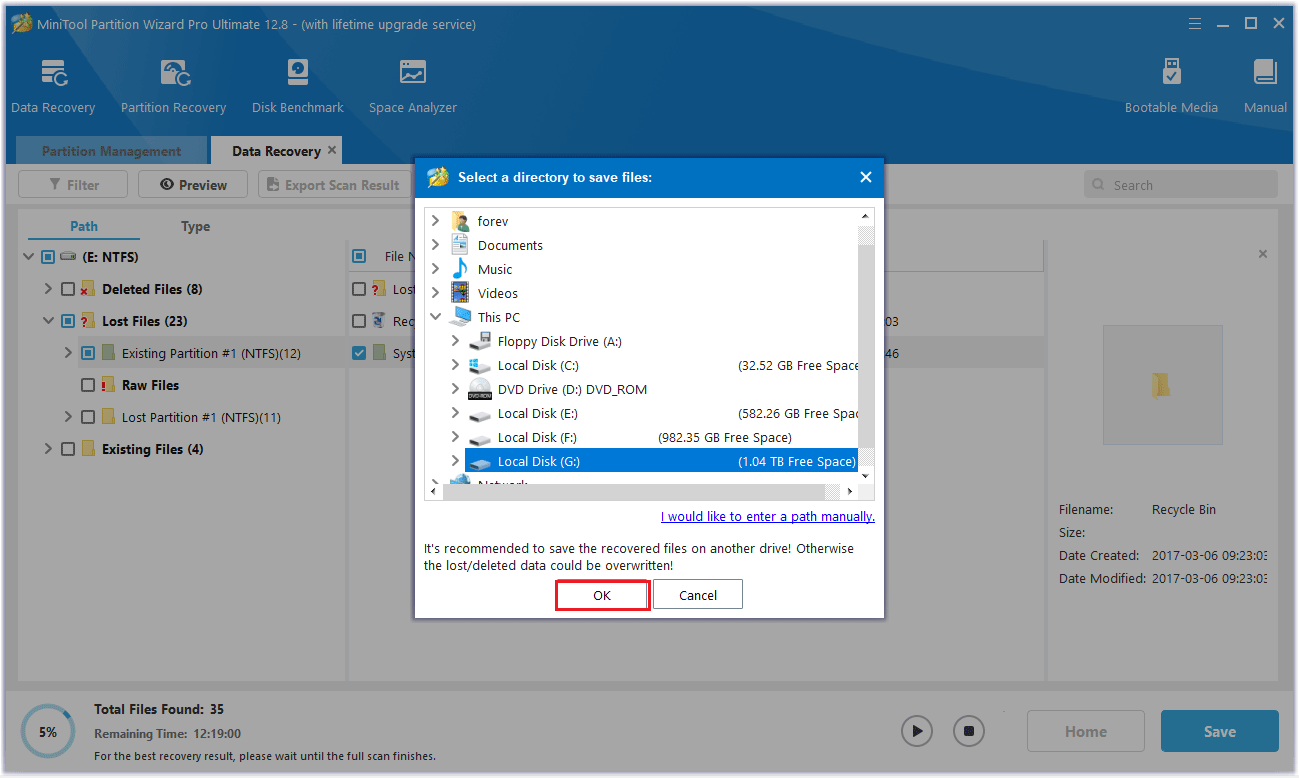This screenshot has width=1299, height=778.
Task: Open the Manual book icon
Action: coord(1265,74)
